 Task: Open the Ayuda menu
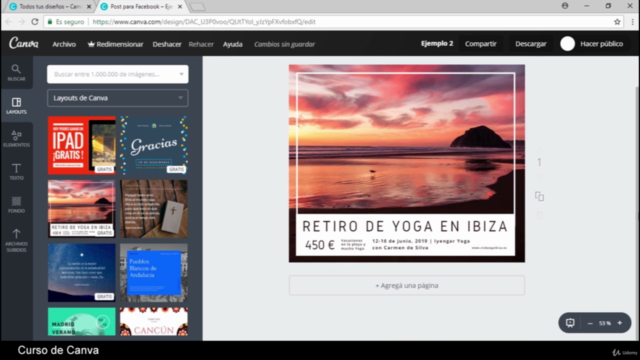[233, 44]
